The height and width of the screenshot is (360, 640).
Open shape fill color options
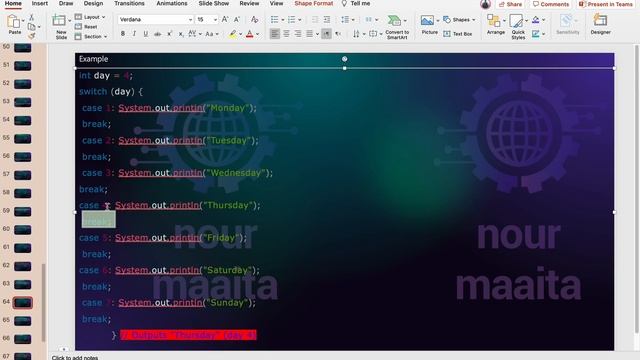538,20
